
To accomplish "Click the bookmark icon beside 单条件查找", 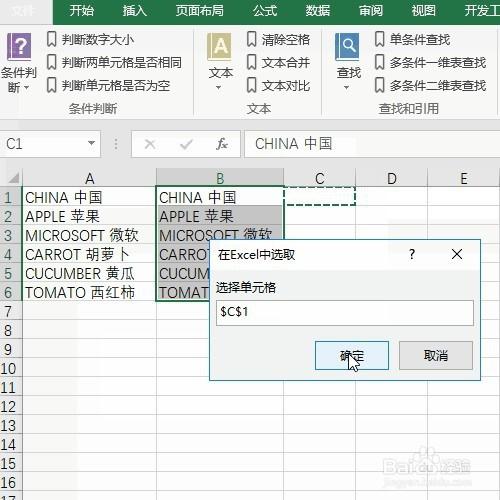I will click(379, 39).
